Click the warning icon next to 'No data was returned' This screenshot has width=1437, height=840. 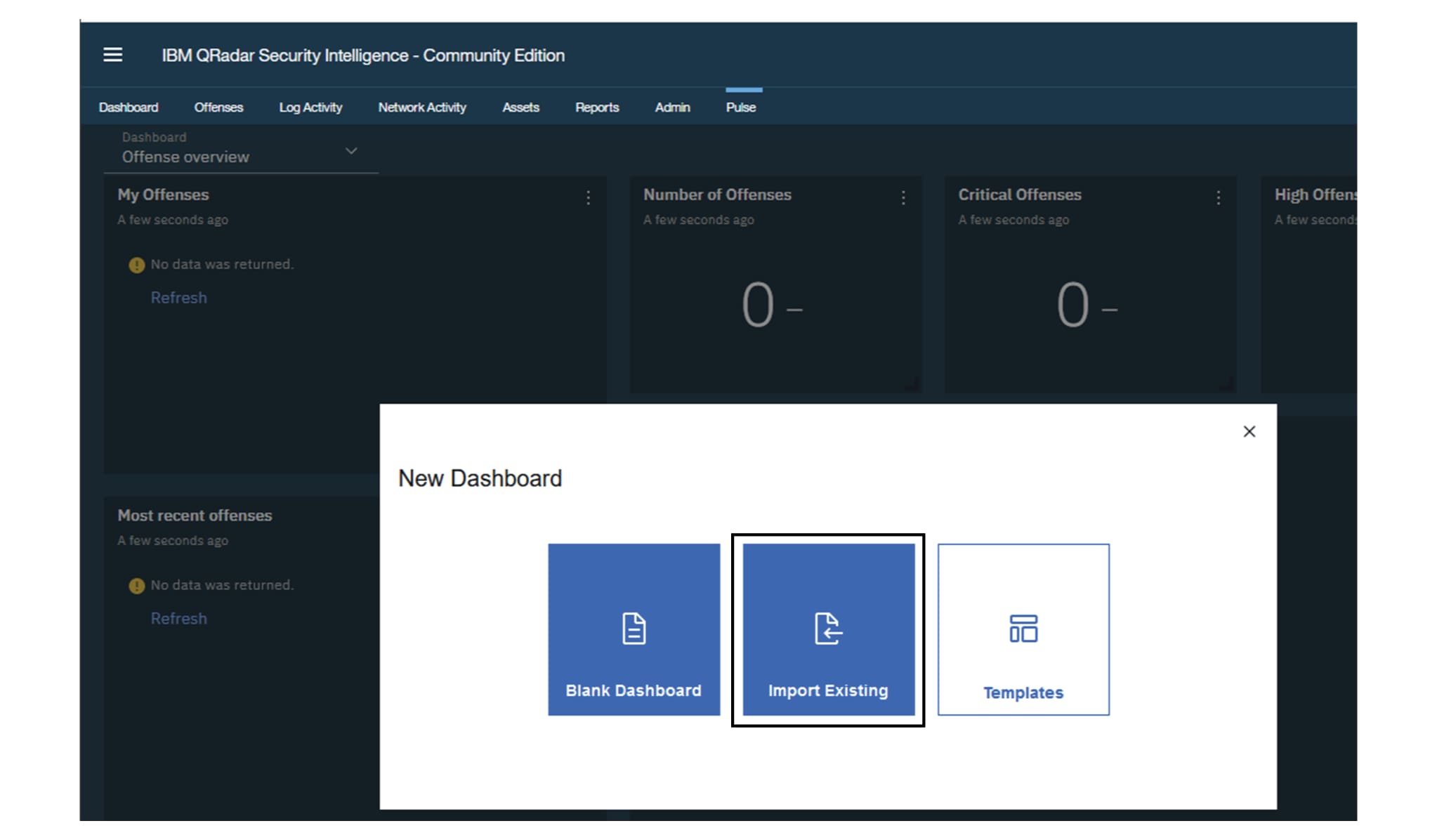click(135, 264)
